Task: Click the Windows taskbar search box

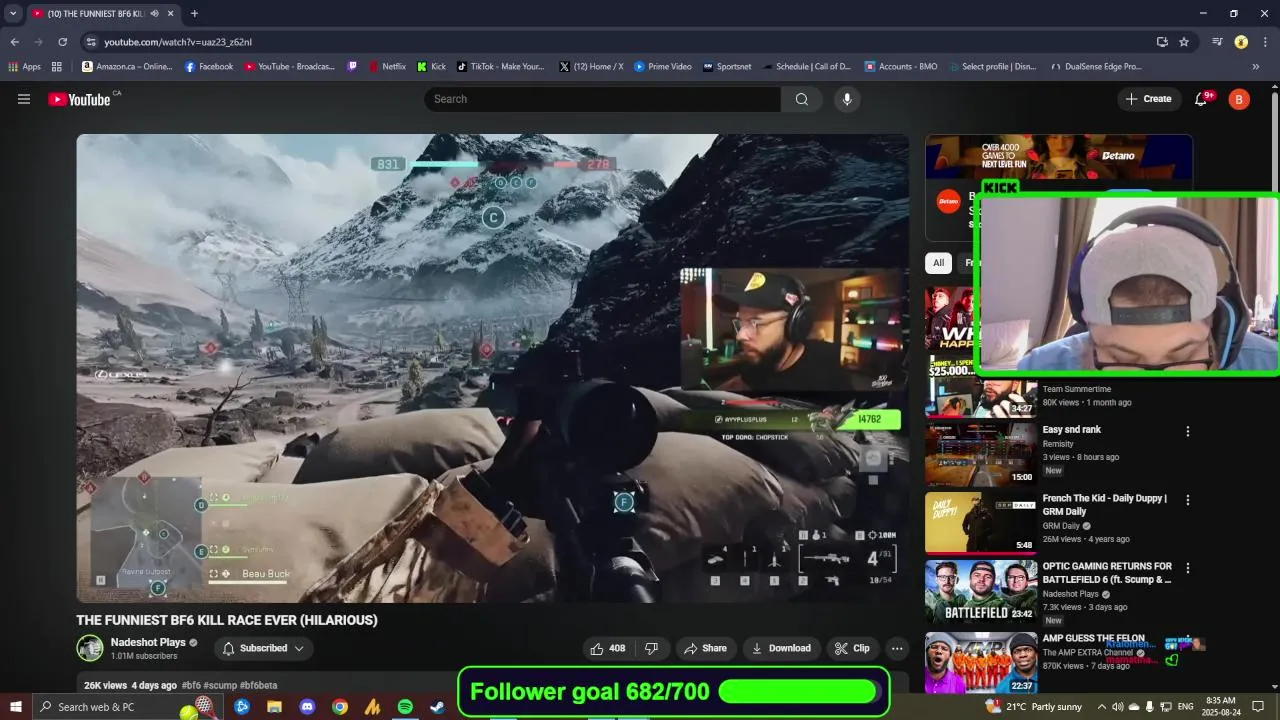Action: [x=125, y=707]
